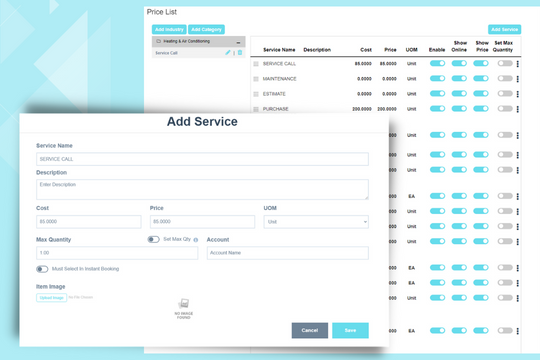Image resolution: width=540 pixels, height=360 pixels.
Task: Collapse the Heating & Air Conditioning industry
Action: [x=238, y=42]
